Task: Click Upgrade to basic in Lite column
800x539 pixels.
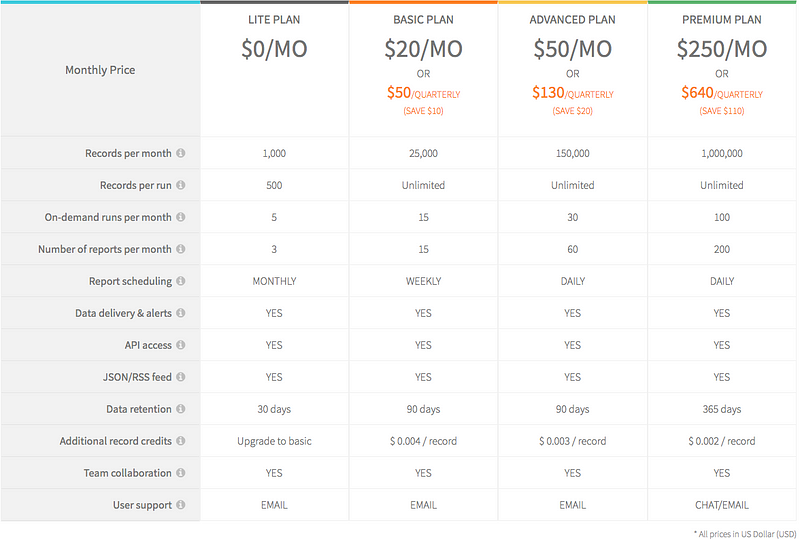Action: coord(274,441)
